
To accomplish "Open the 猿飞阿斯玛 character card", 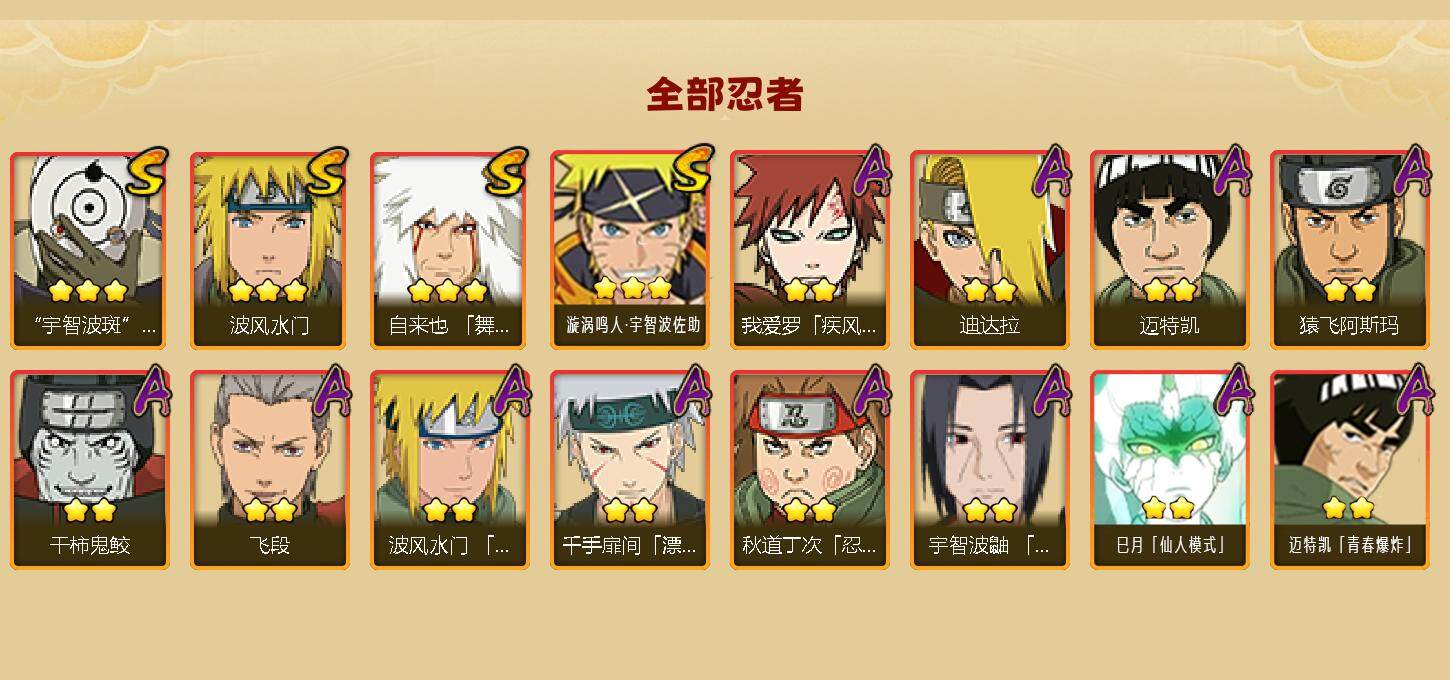I will tap(1350, 250).
